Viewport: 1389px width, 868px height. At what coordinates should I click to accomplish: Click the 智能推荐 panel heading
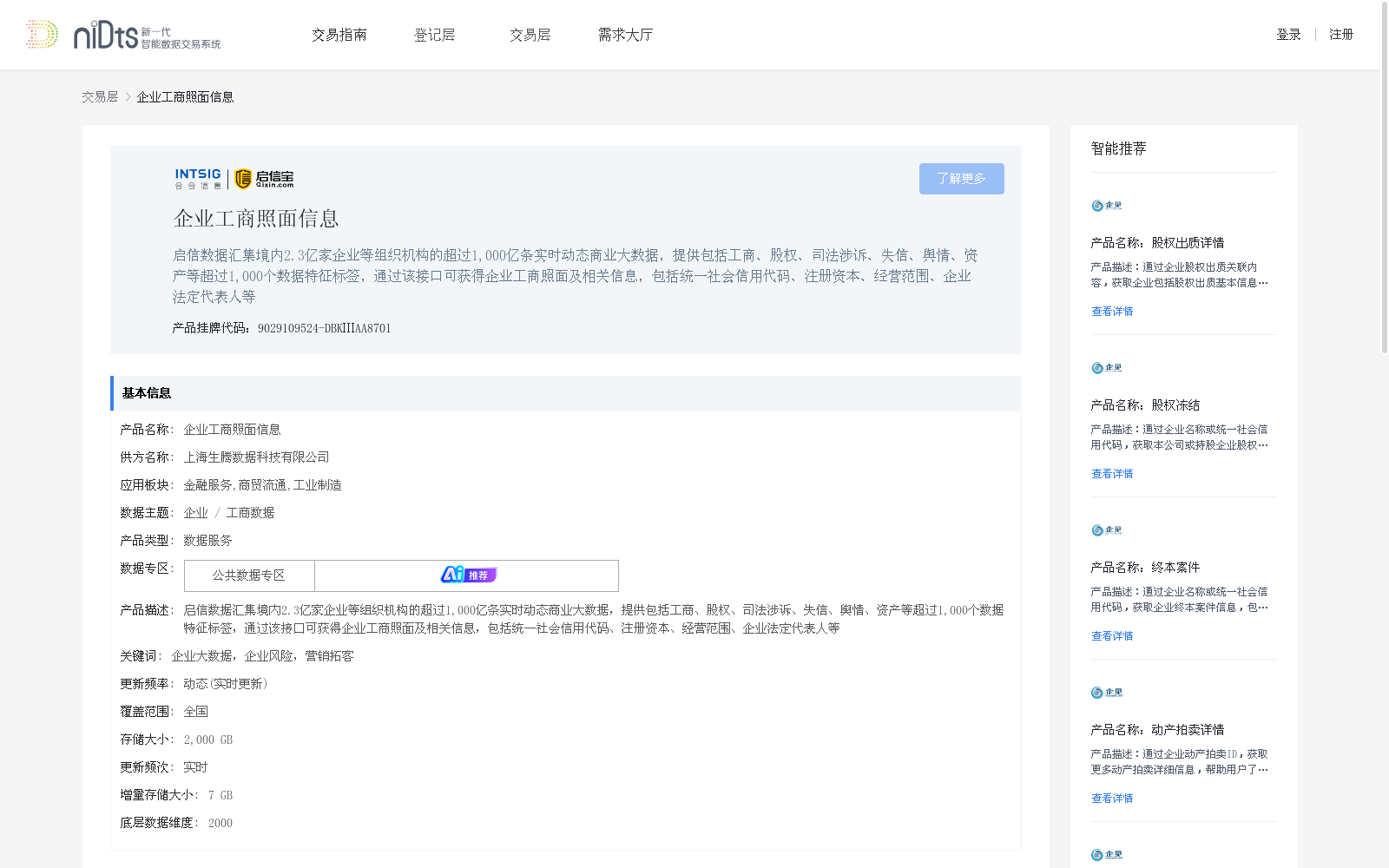(x=1119, y=148)
